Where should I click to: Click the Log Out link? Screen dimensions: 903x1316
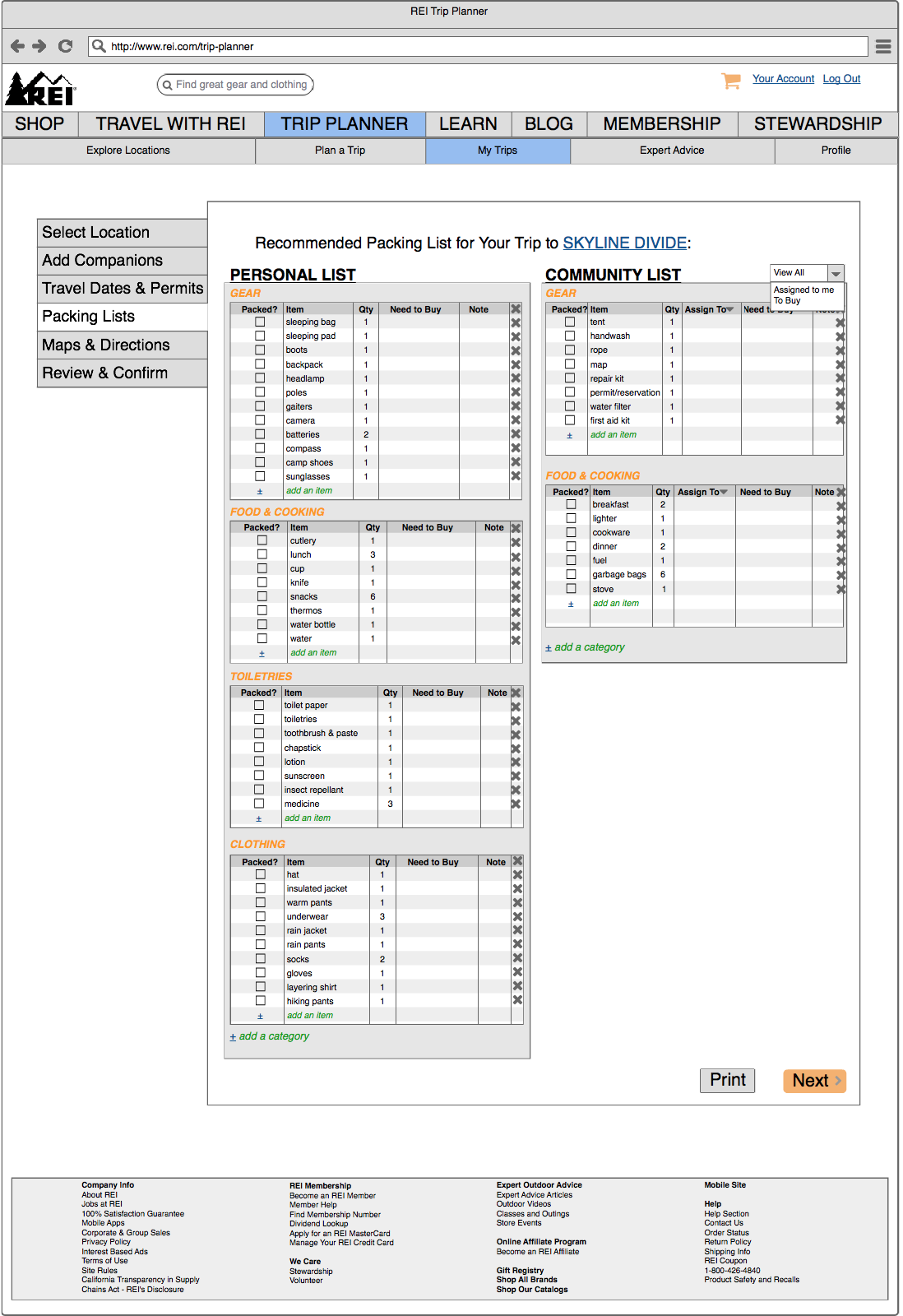[x=841, y=79]
